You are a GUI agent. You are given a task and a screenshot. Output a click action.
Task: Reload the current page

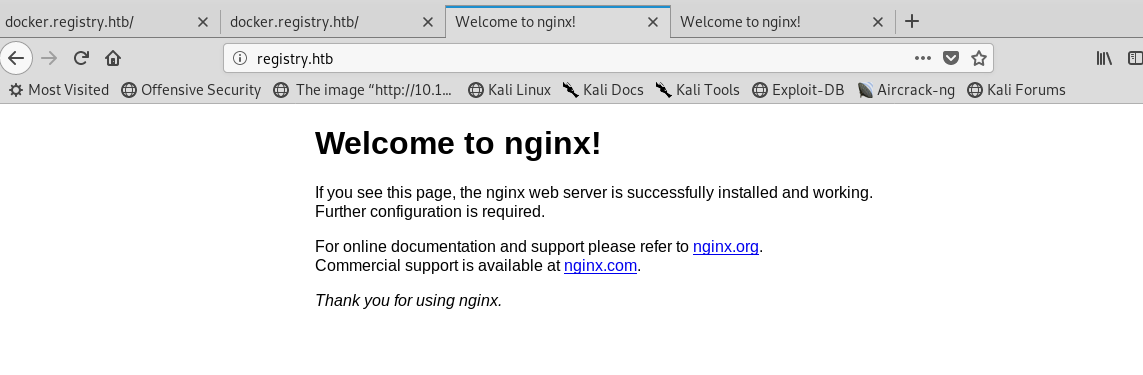point(81,58)
